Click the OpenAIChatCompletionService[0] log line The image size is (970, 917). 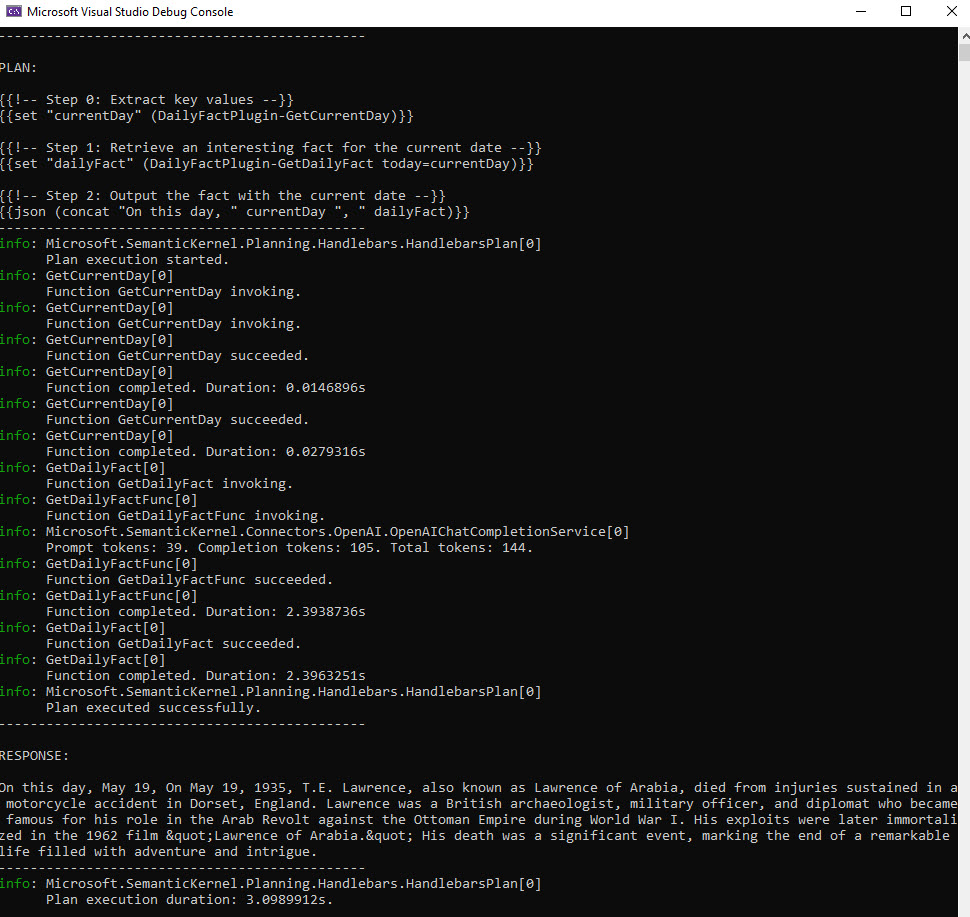314,532
